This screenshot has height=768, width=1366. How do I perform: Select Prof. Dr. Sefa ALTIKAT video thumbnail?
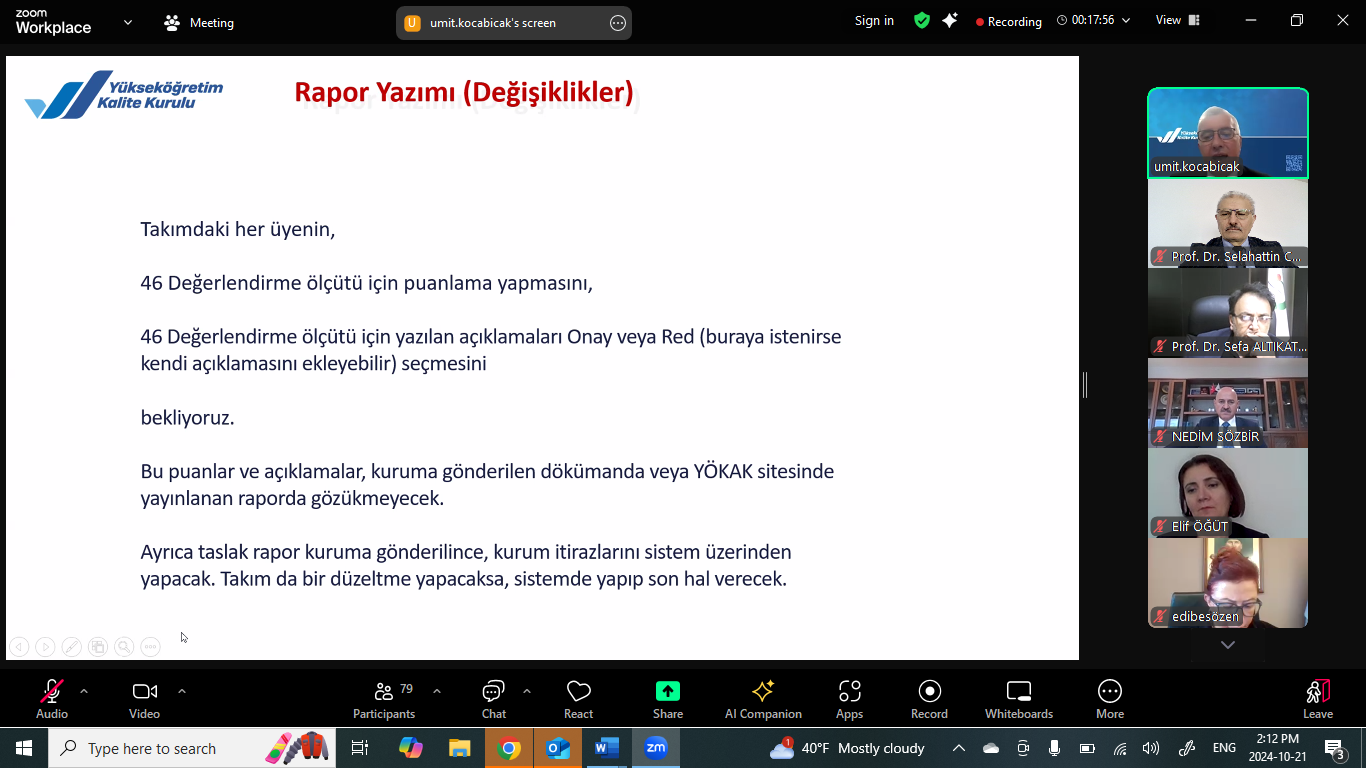coord(1228,313)
